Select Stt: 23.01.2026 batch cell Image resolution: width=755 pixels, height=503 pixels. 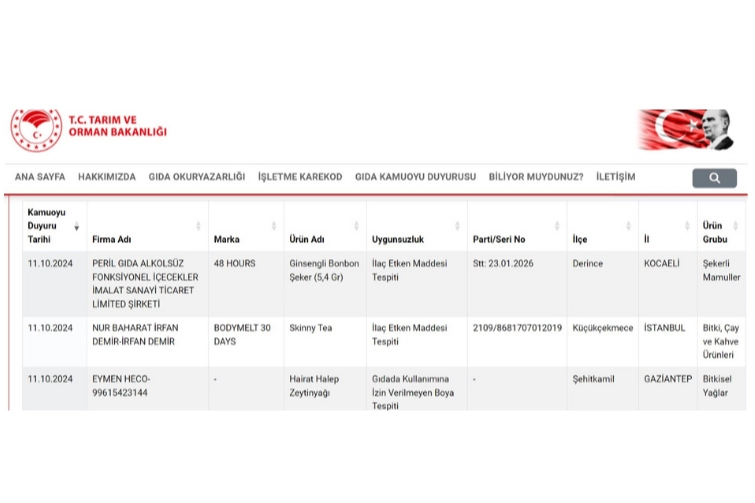point(517,284)
